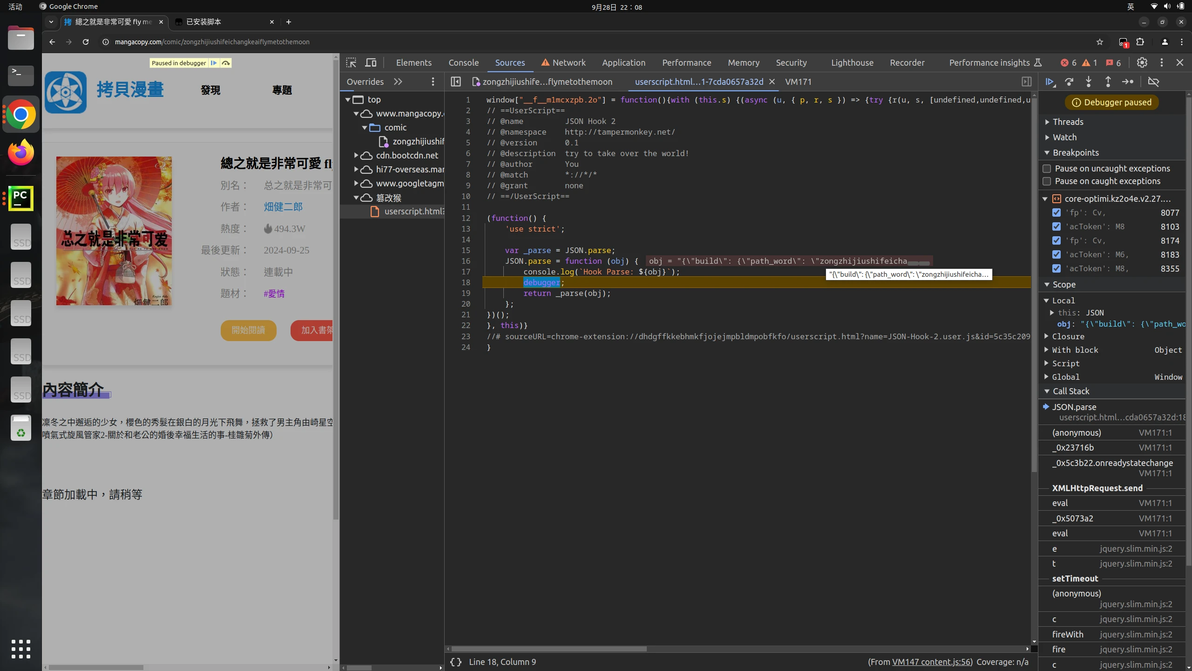The width and height of the screenshot is (1192, 671).
Task: Resume icon in Paused in debugger overlay
Action: (214, 63)
